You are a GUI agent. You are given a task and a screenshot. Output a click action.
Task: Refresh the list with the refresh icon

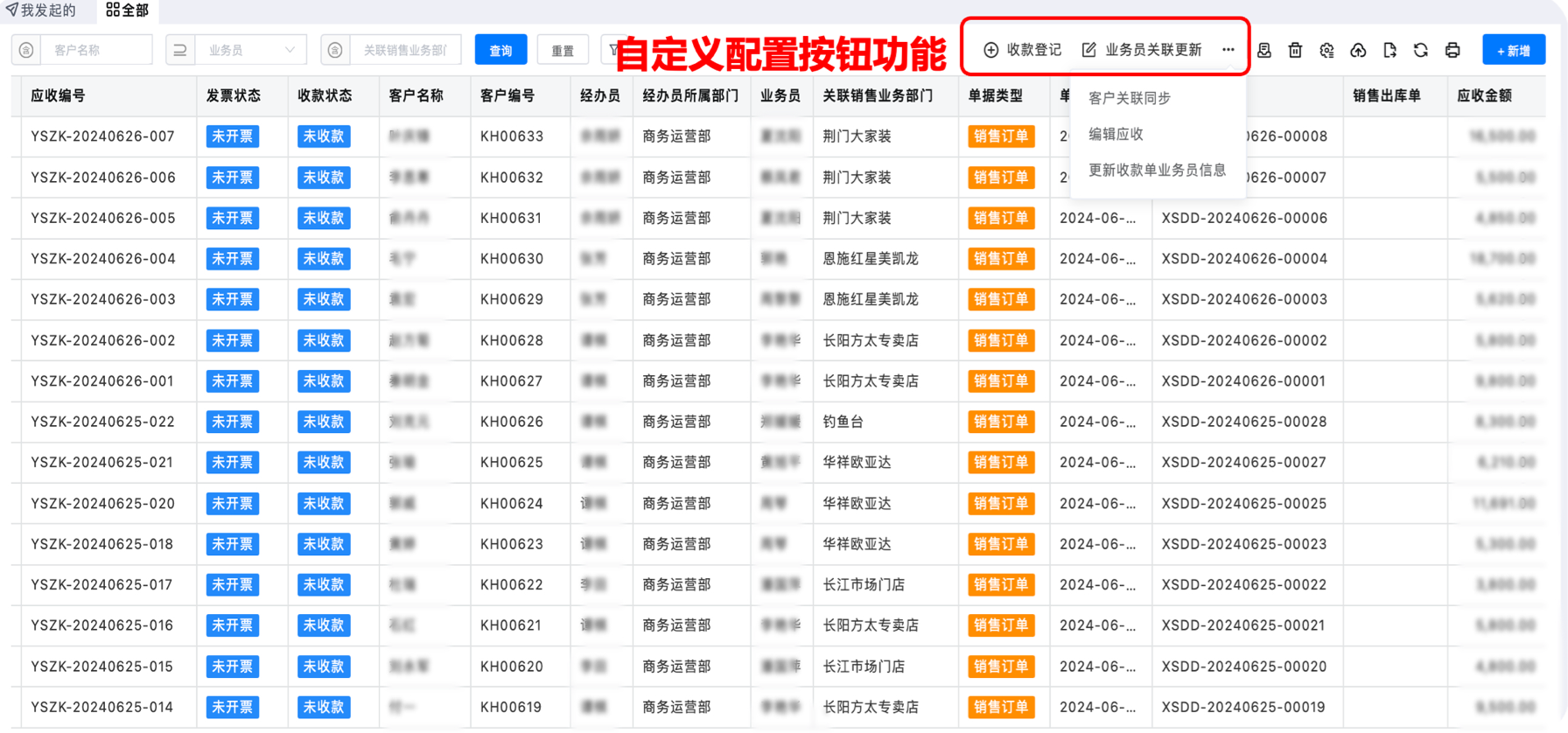coord(1421,51)
